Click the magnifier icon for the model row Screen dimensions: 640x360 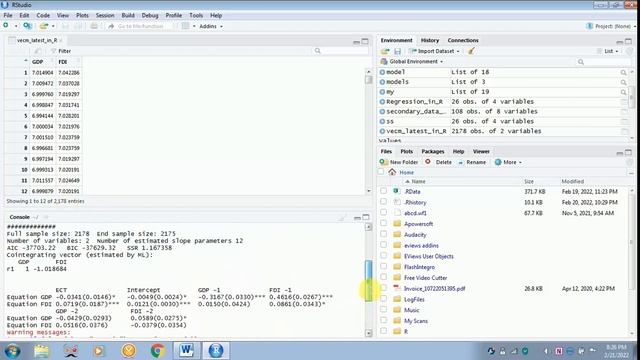[623, 72]
